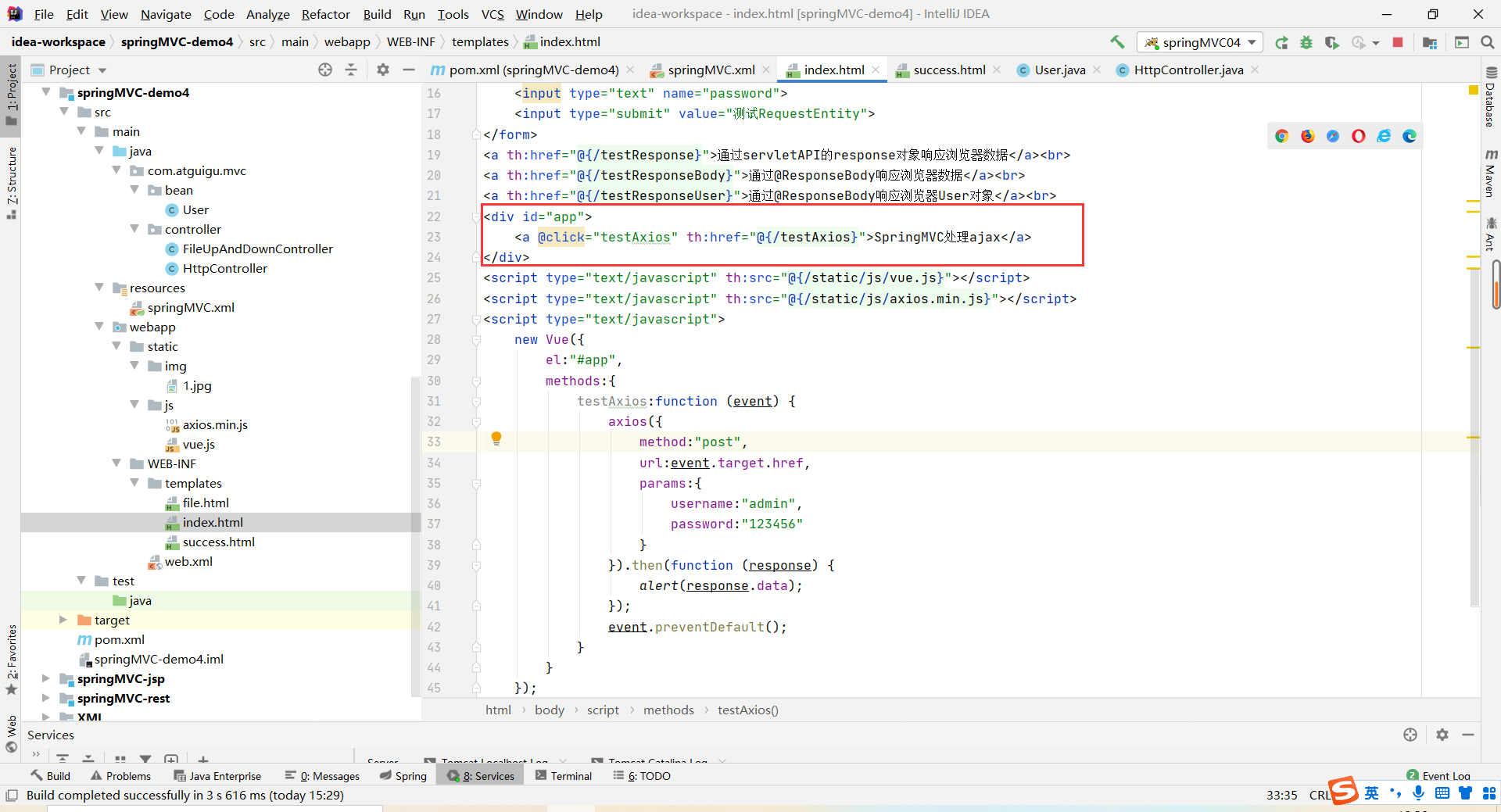
Task: Close the pom.xml editor tab
Action: coord(630,70)
